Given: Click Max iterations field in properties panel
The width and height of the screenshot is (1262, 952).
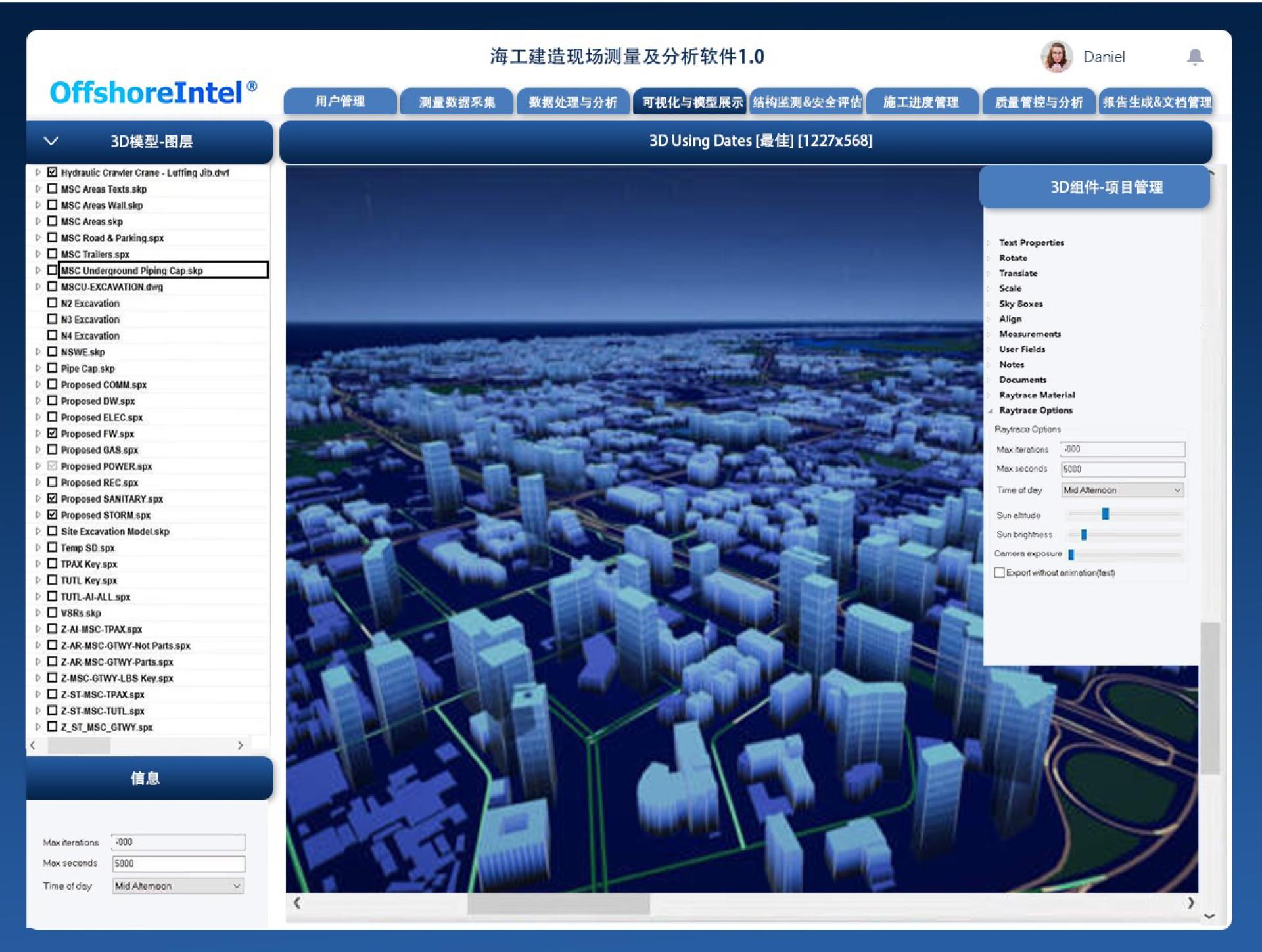Looking at the screenshot, I should [1122, 449].
